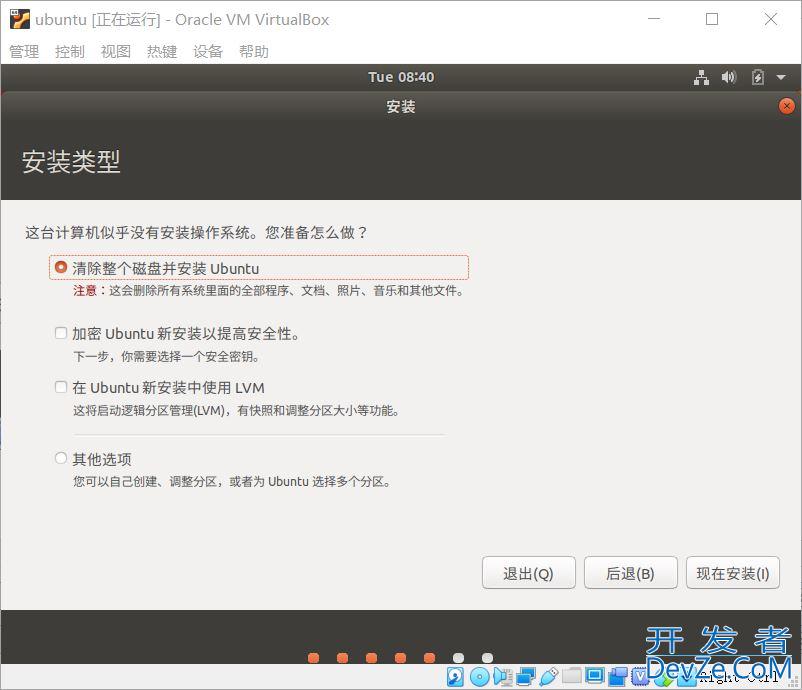Click the text 下一步，你需要选择一个安全密钥。
This screenshot has height=690, width=802.
pyautogui.click(x=168, y=357)
